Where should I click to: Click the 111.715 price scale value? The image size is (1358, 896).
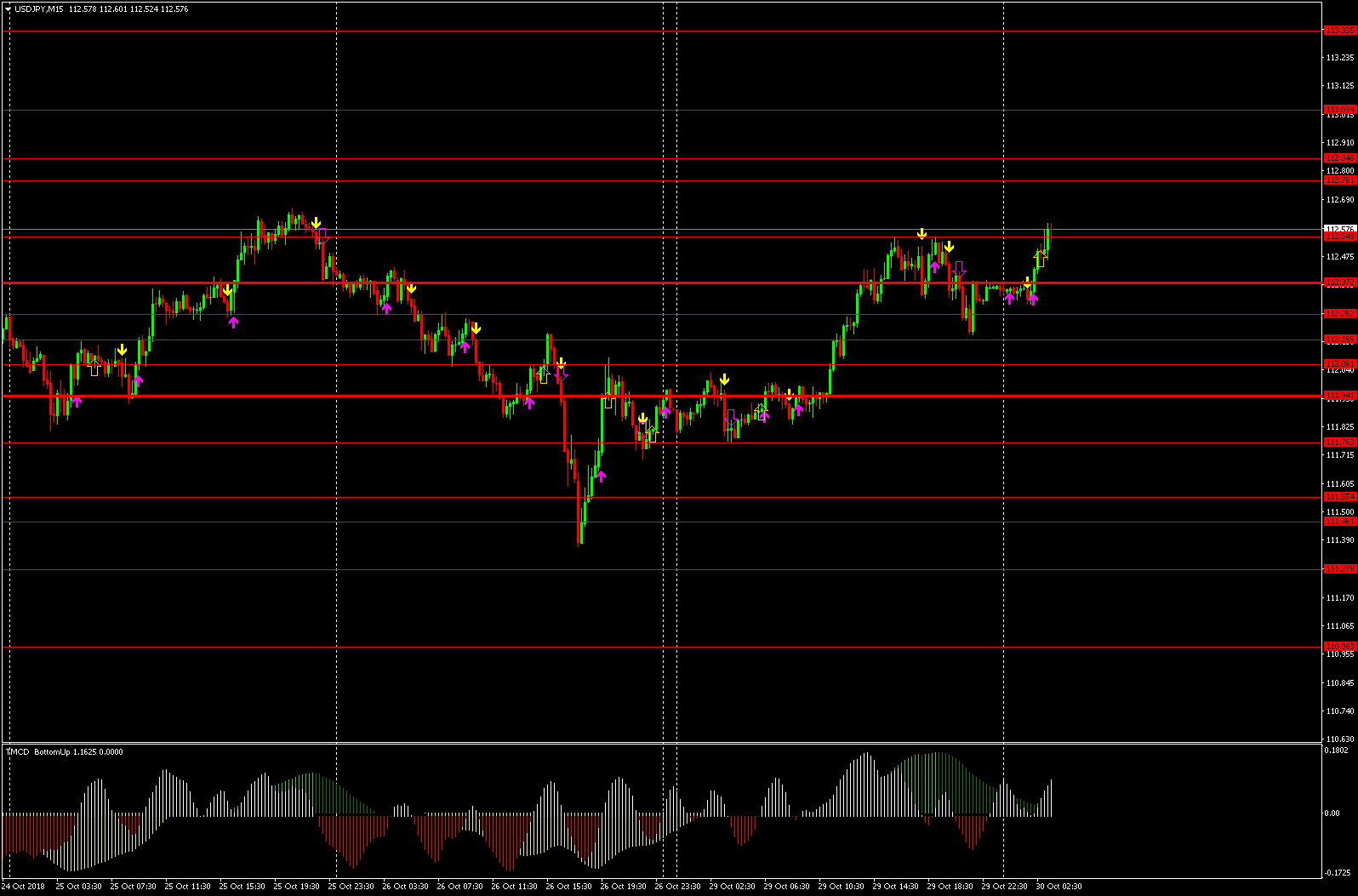[1340, 455]
